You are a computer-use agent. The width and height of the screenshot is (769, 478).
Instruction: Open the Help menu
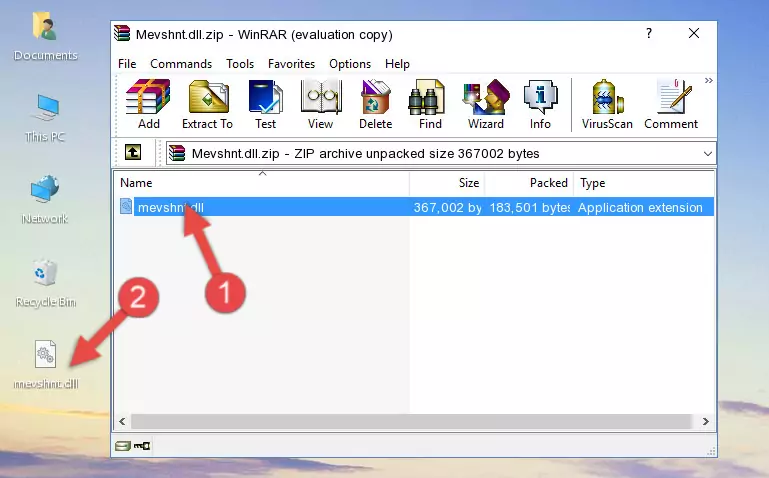397,64
